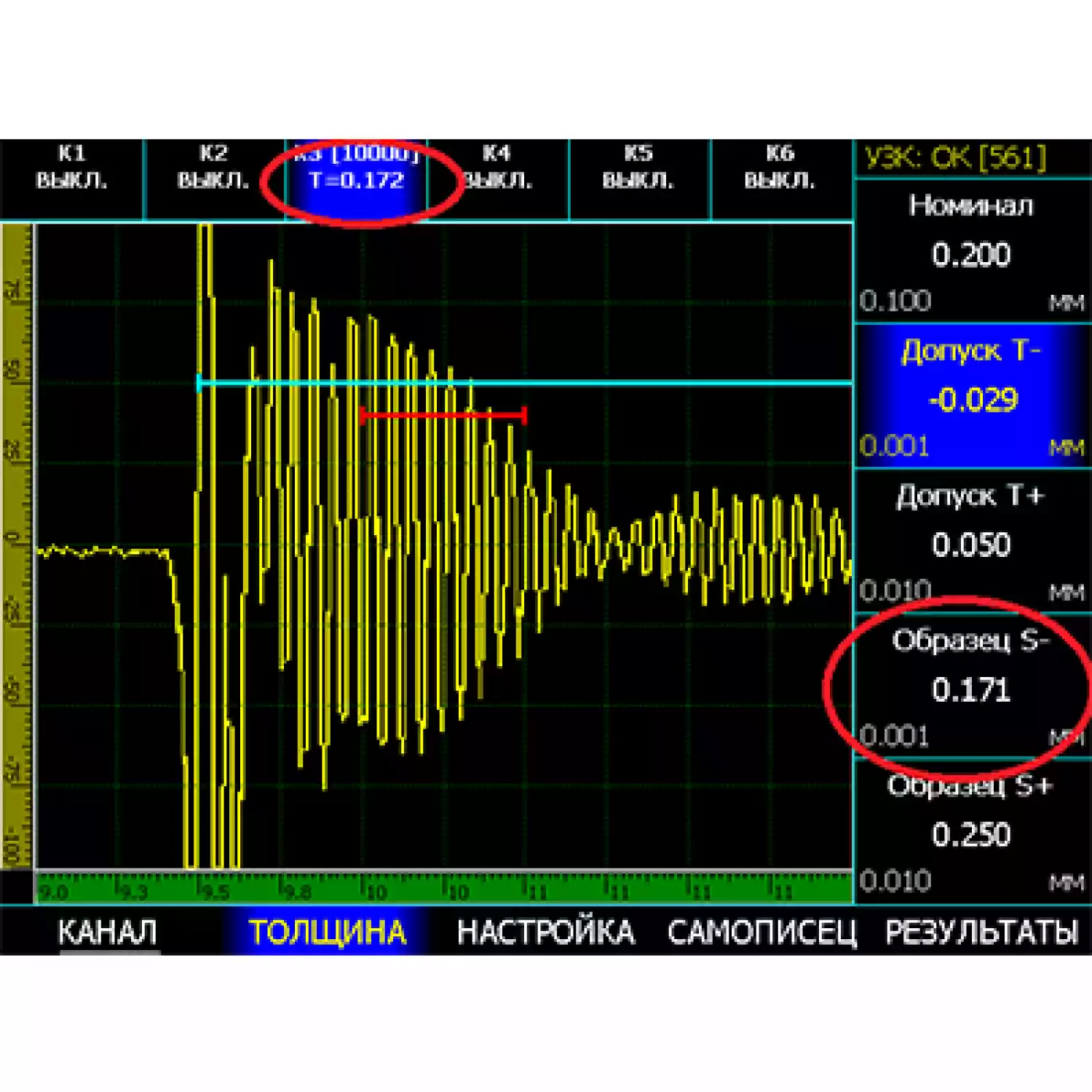This screenshot has height=1092, width=1092.
Task: Select the Образец S+ 0.250 parameter
Action: tap(971, 832)
